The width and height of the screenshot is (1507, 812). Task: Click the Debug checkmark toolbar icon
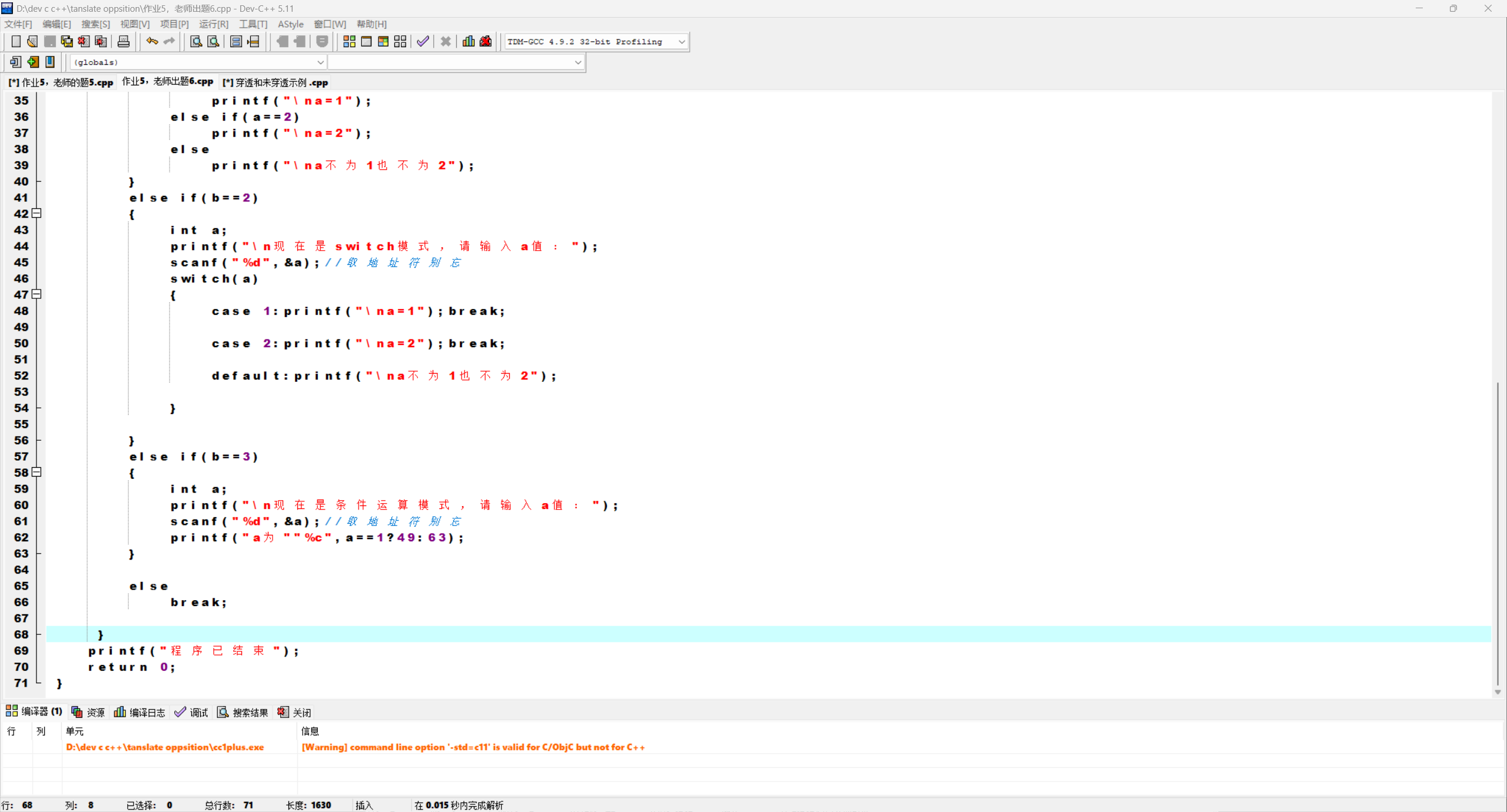pos(423,41)
